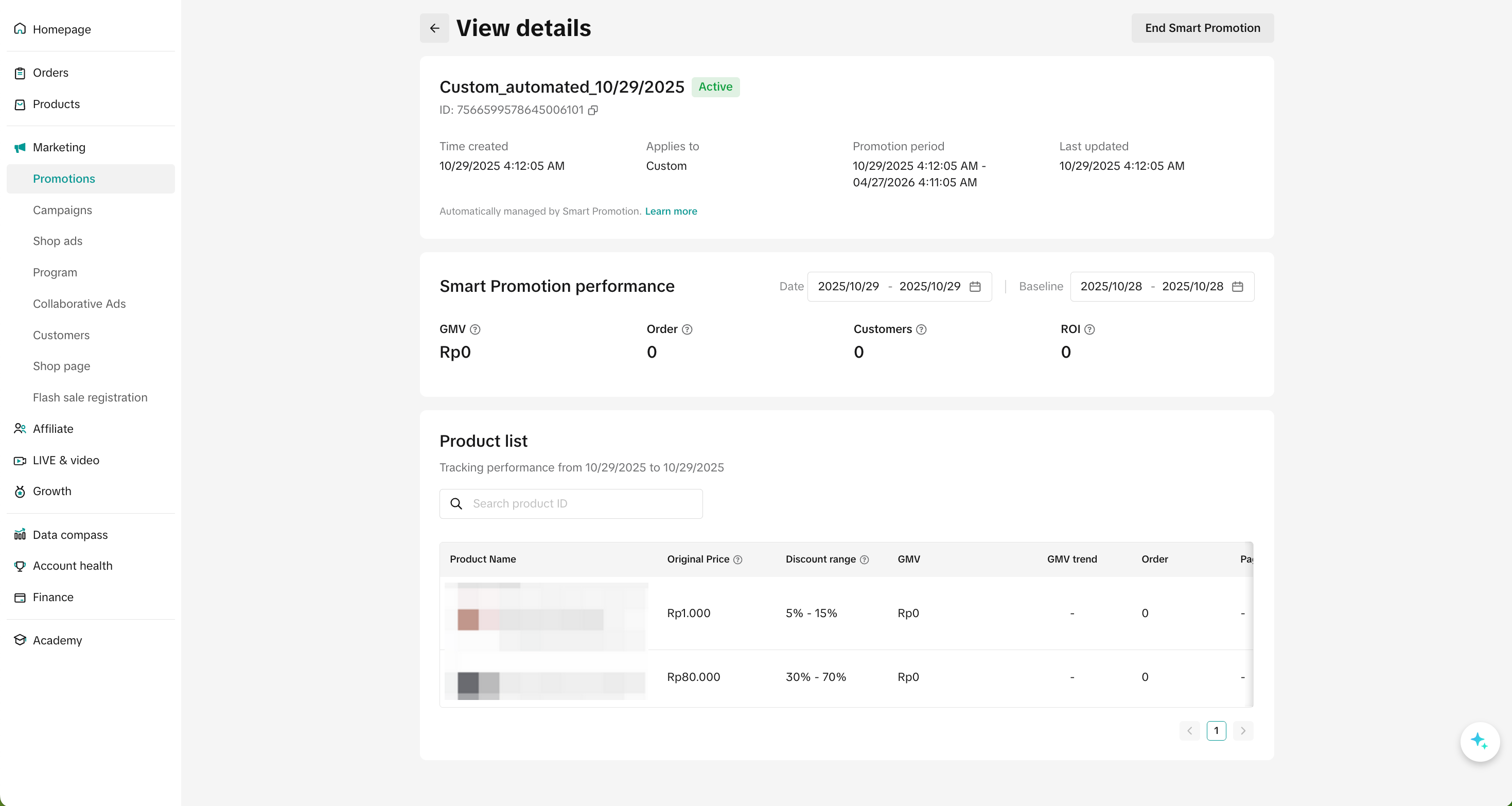The image size is (1512, 806).
Task: Click the End Smart Promotion button
Action: click(x=1202, y=28)
